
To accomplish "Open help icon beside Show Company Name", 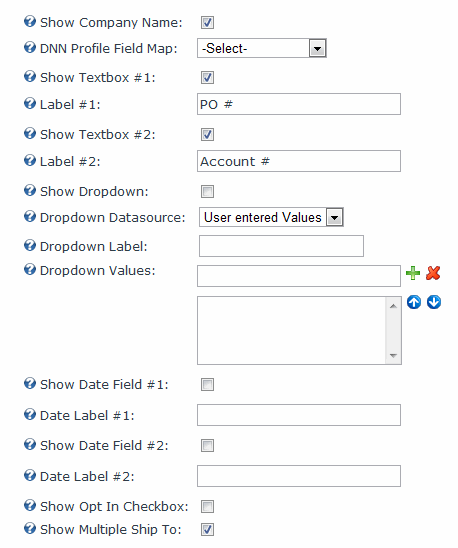I will [30, 21].
